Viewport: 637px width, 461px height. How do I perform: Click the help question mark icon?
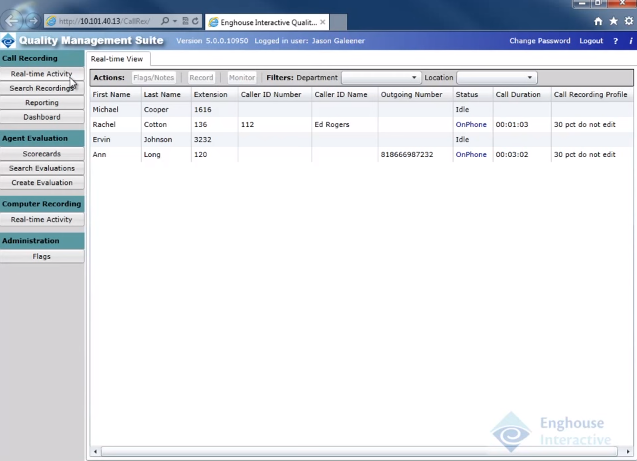(615, 41)
